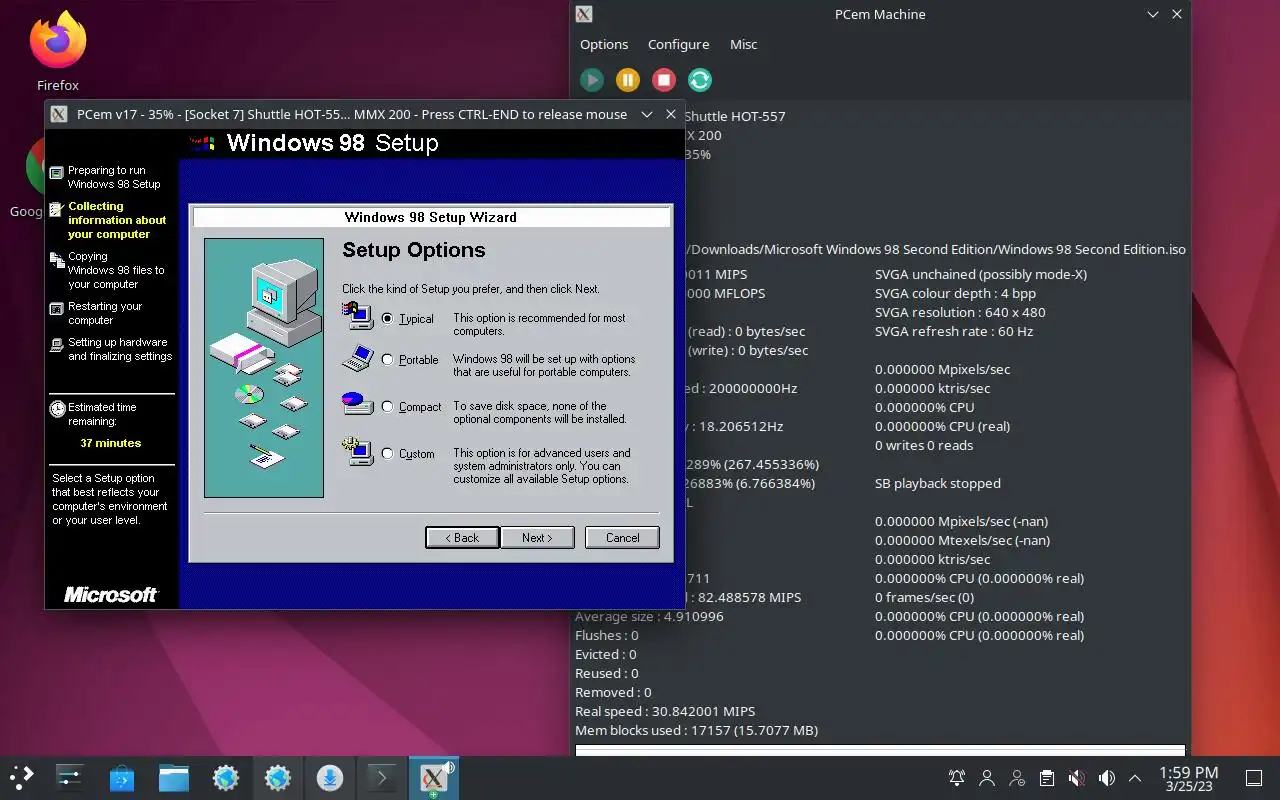Image resolution: width=1280 pixels, height=800 pixels.
Task: Stop emulation with the red stop button
Action: pyautogui.click(x=664, y=80)
